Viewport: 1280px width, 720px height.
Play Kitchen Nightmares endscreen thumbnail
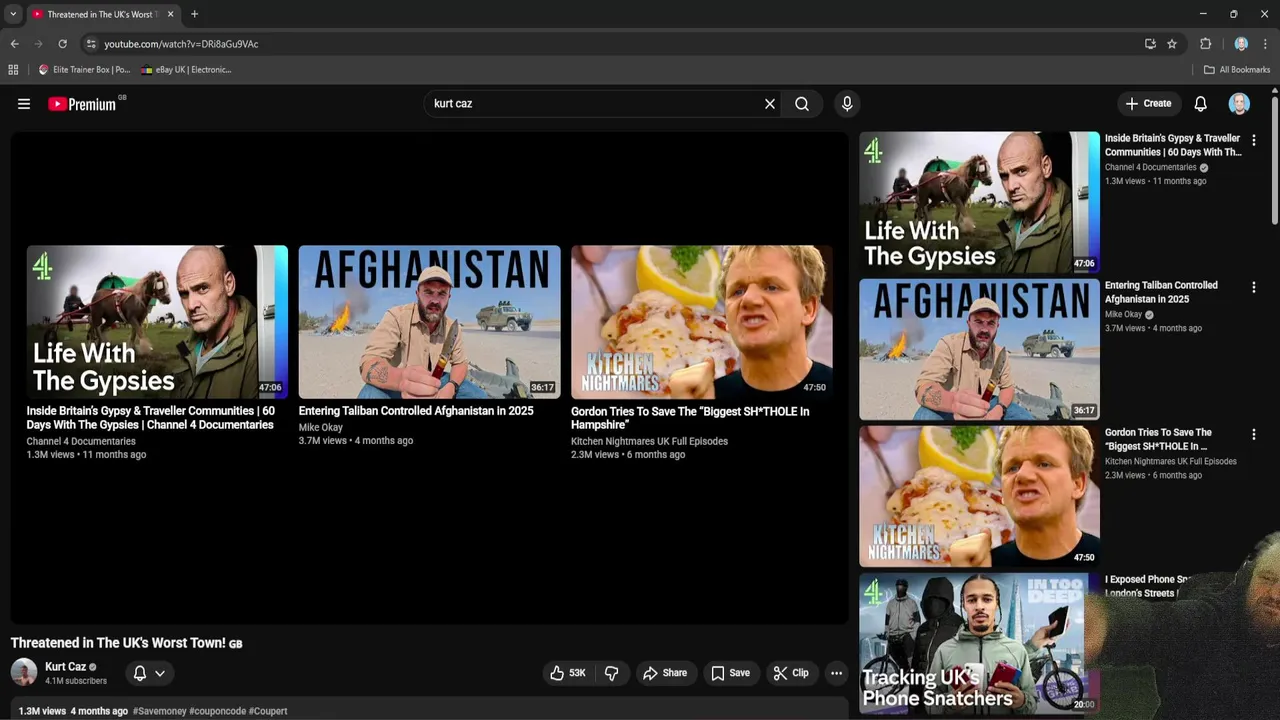coord(702,322)
